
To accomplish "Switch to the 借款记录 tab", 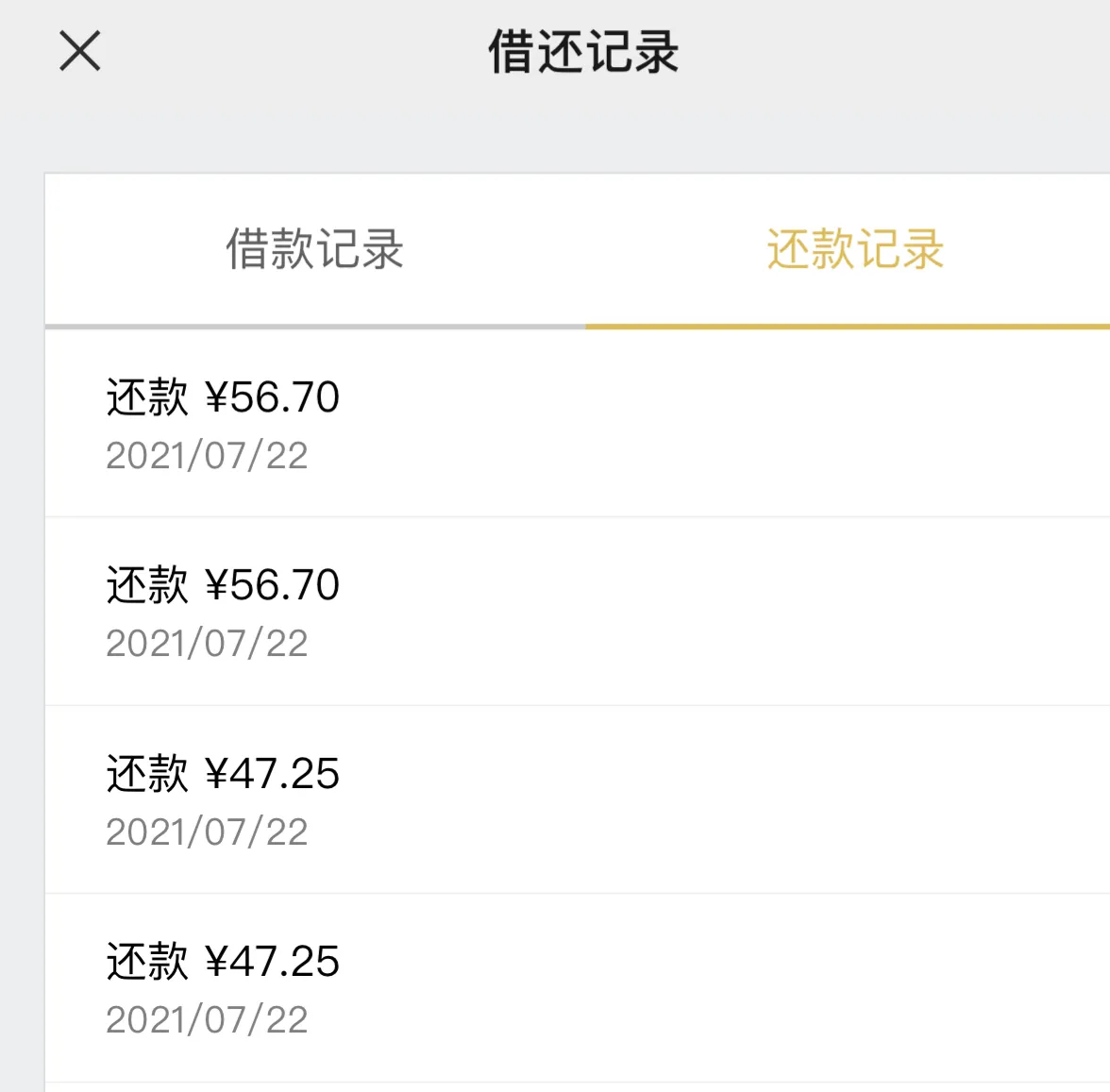I will pos(315,249).
